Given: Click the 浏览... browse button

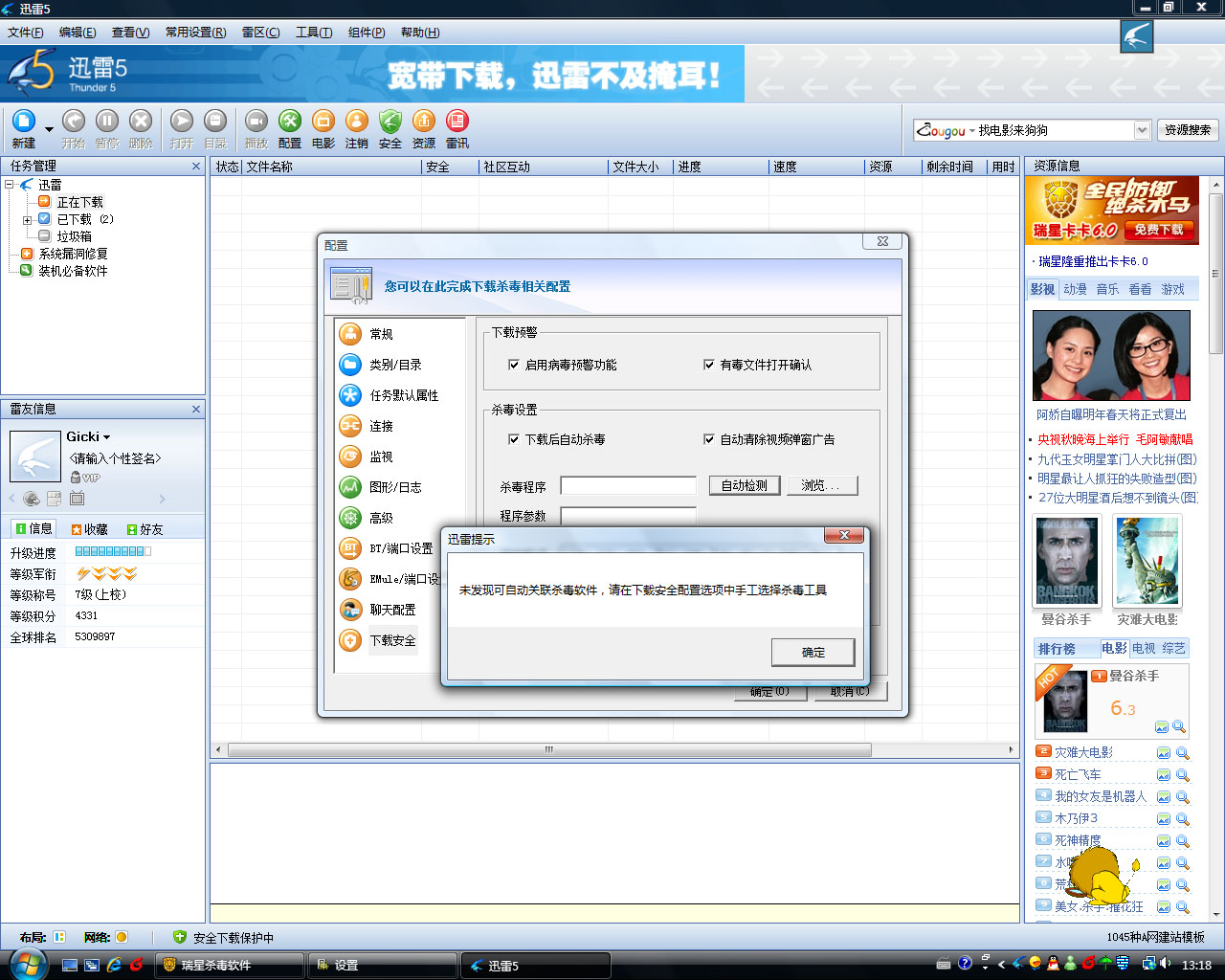Looking at the screenshot, I should click(821, 486).
